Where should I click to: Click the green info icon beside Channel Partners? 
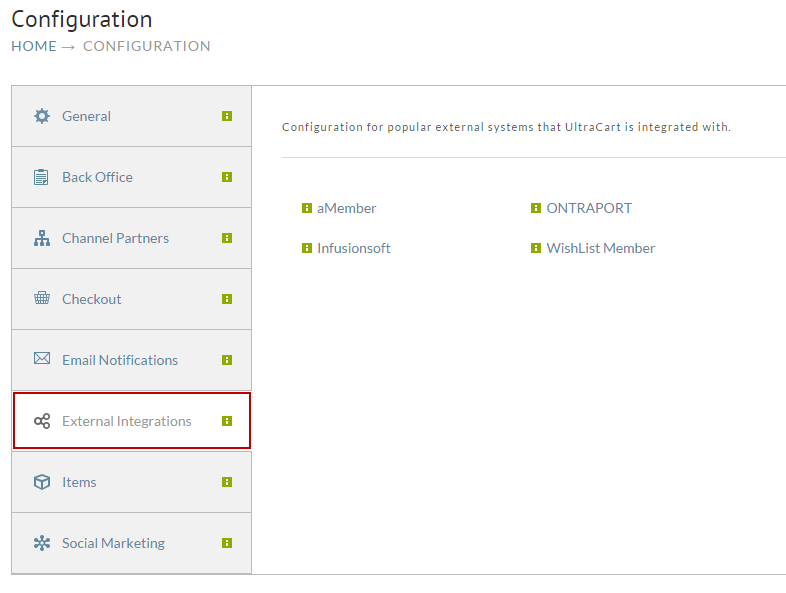click(227, 238)
